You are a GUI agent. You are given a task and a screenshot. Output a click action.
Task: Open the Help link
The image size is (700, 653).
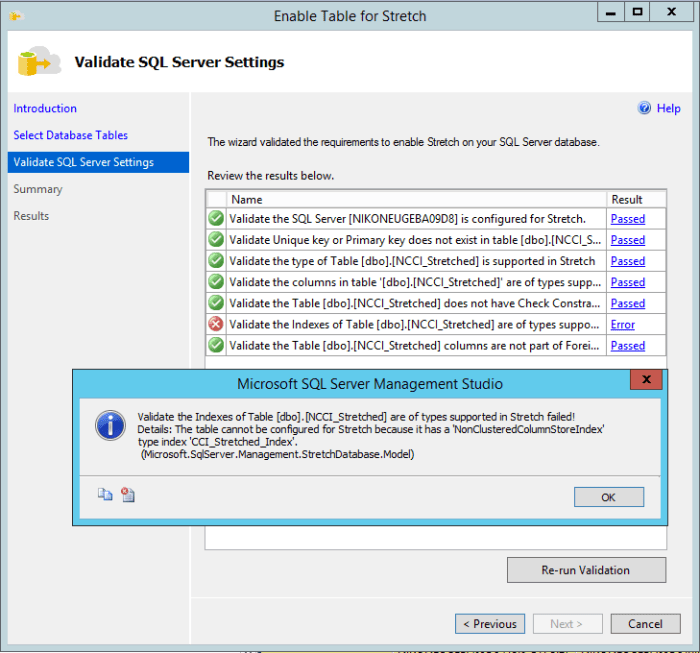click(x=668, y=108)
